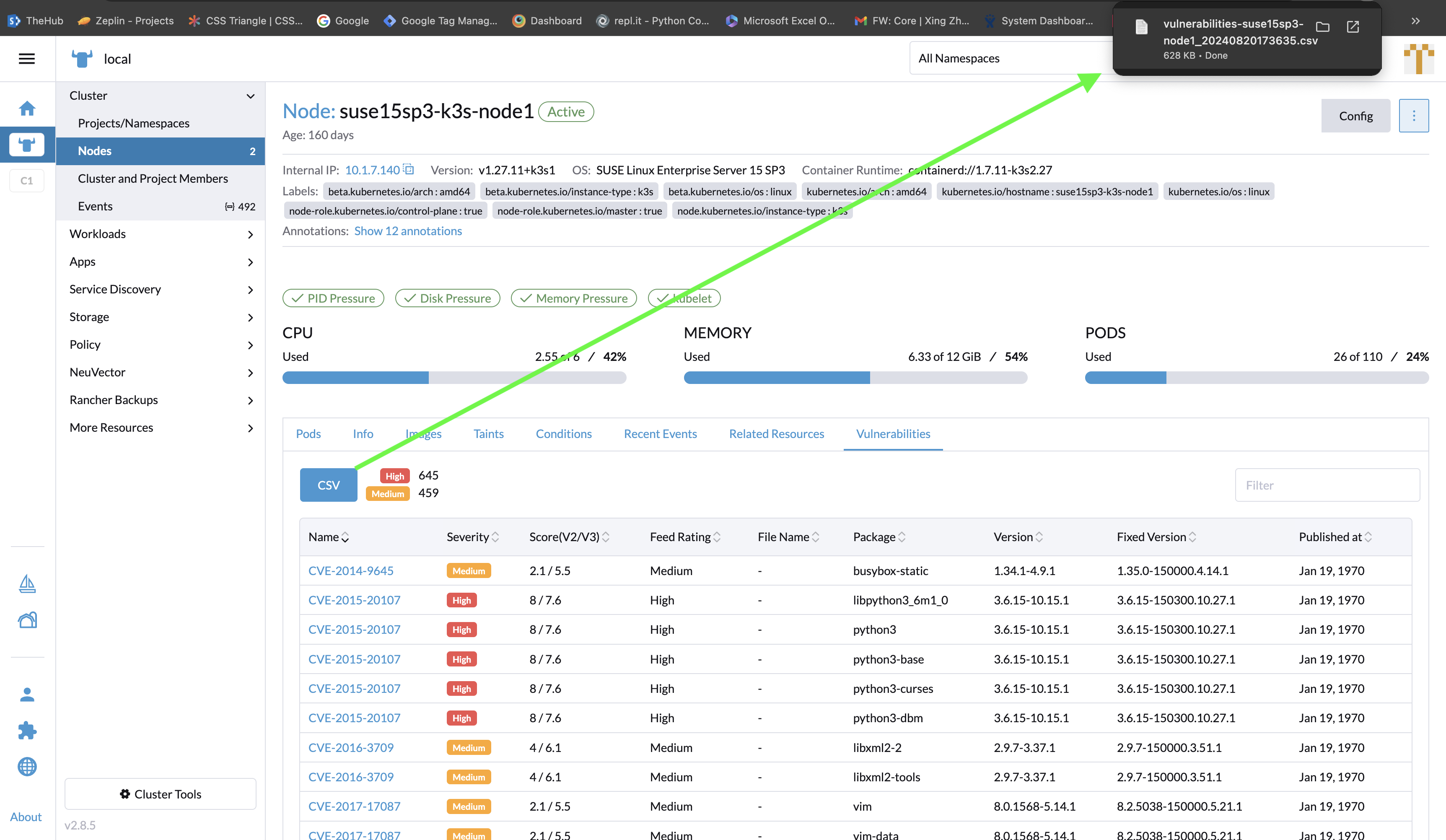Download vulnerabilities with CSV button
1446x840 pixels.
click(x=328, y=485)
